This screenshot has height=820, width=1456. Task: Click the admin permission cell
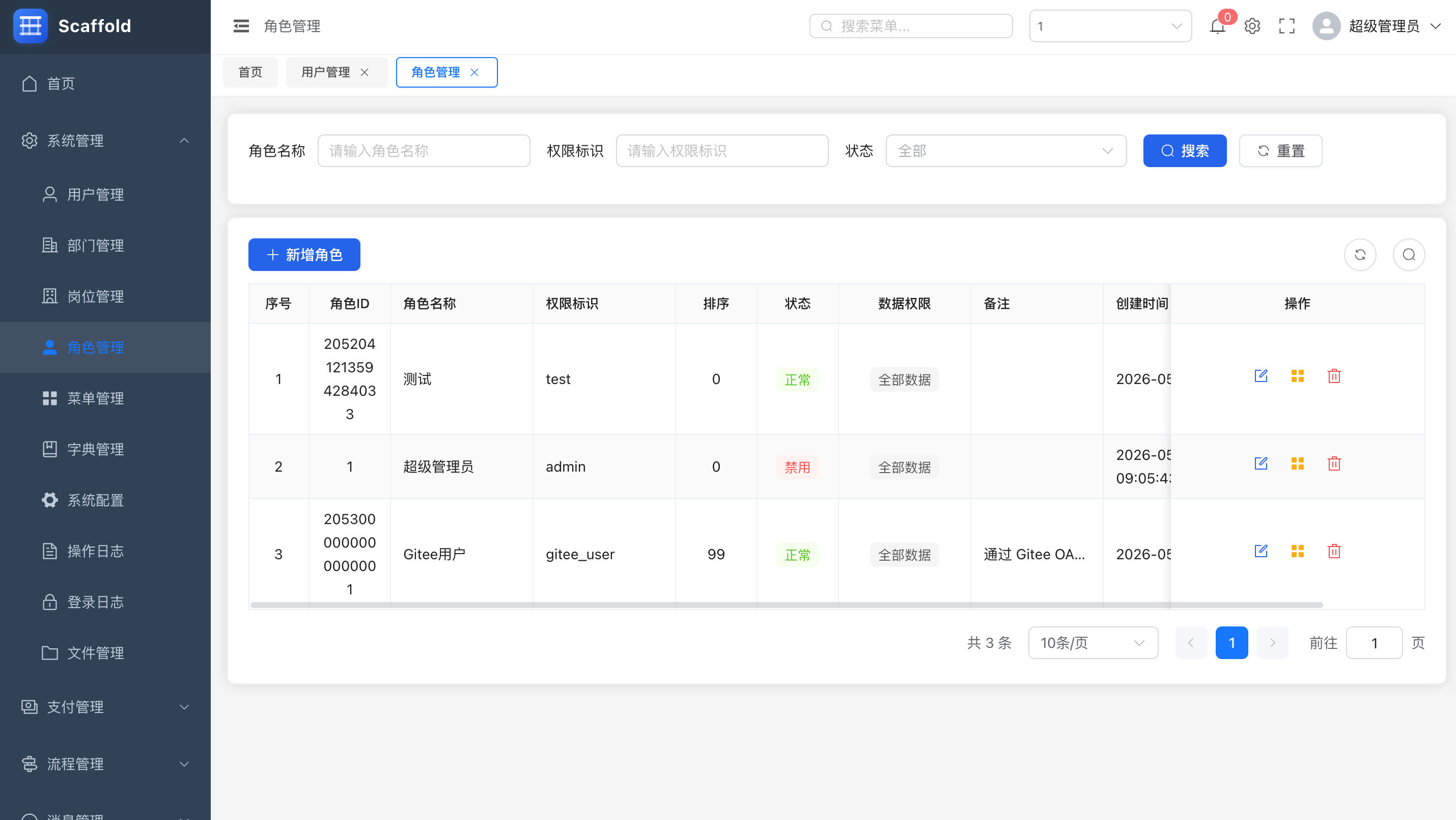point(604,467)
